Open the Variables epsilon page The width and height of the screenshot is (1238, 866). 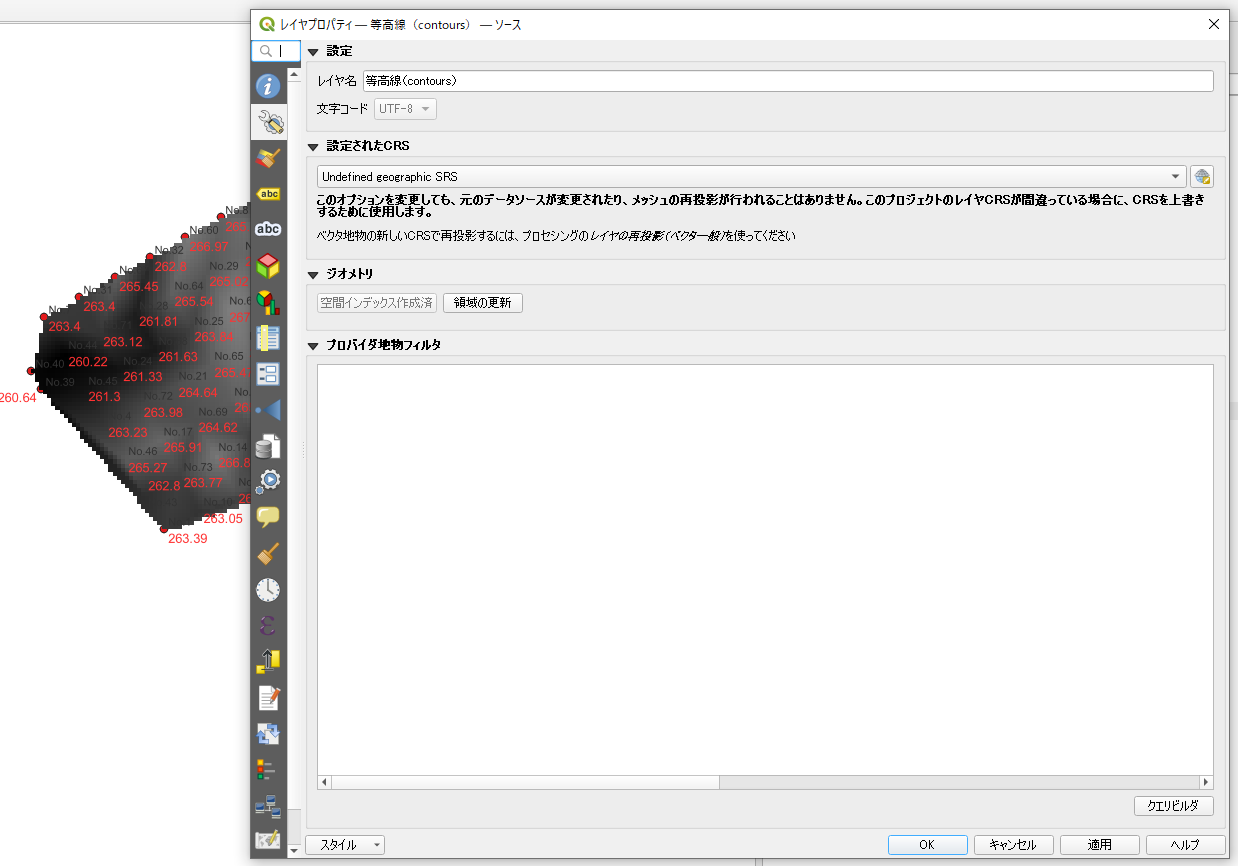(268, 626)
